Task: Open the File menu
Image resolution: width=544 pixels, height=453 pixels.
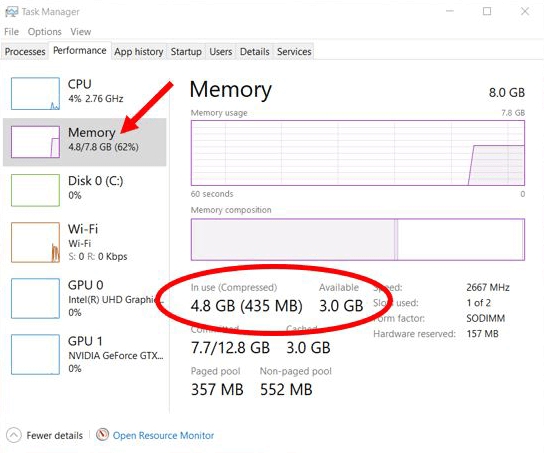Action: point(11,32)
